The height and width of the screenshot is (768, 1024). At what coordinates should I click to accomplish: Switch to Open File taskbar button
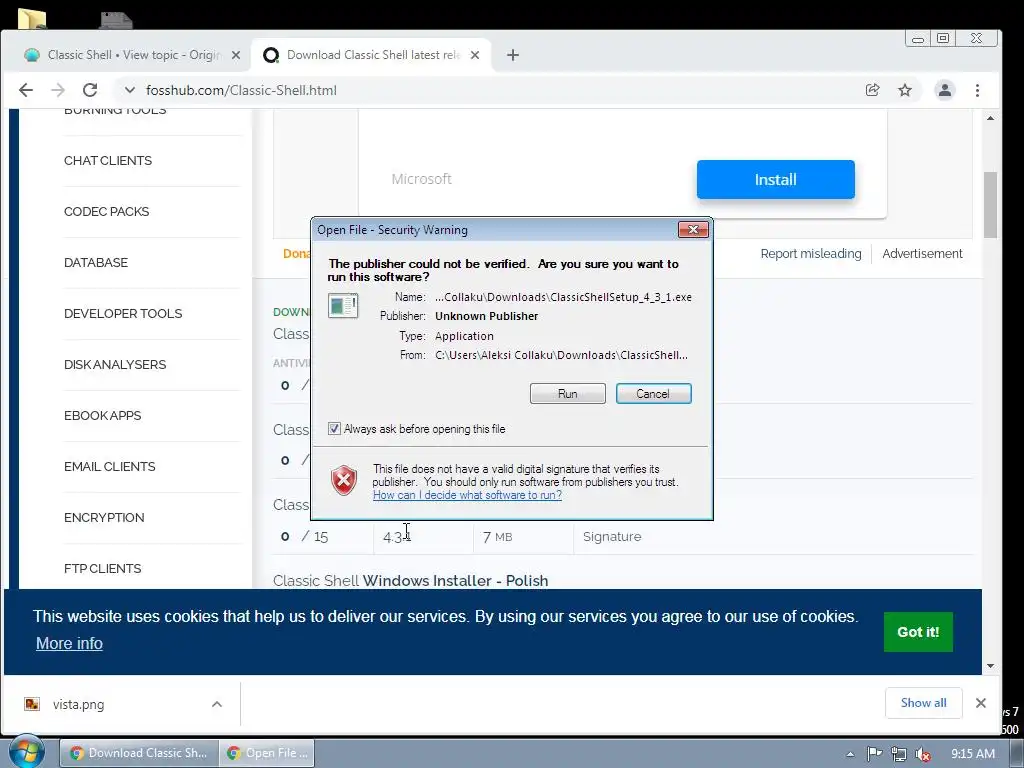coord(268,753)
